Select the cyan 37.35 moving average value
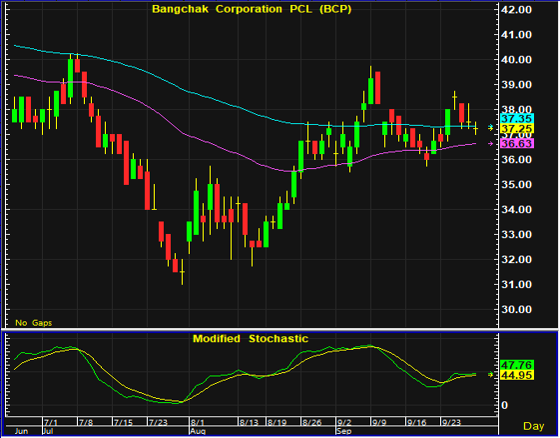This screenshot has width=560, height=438. pyautogui.click(x=517, y=119)
